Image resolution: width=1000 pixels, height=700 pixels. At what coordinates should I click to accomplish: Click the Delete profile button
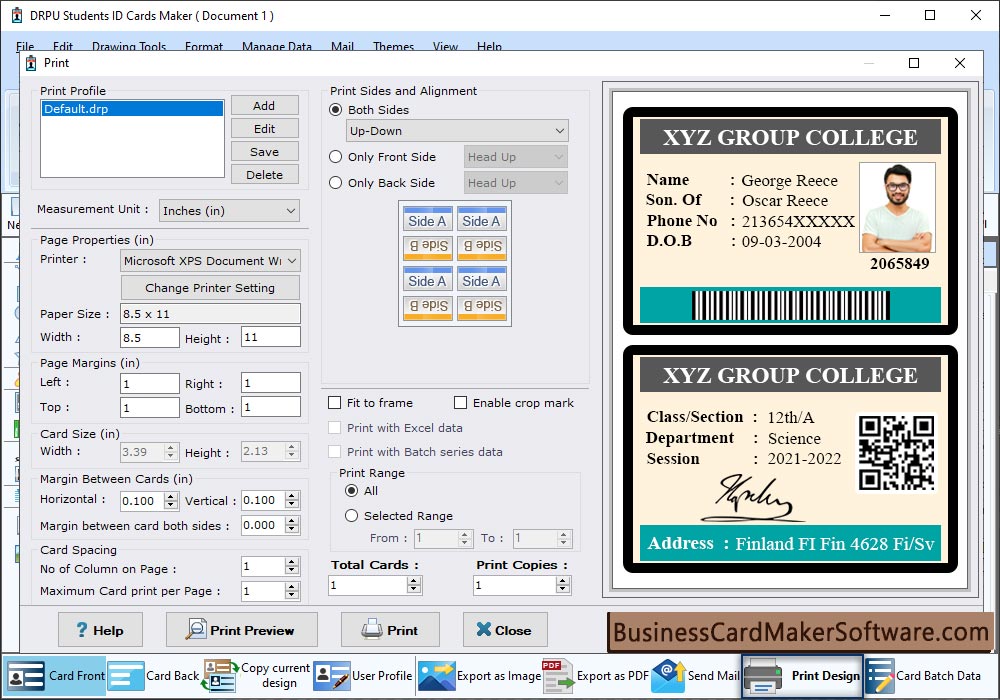tap(264, 175)
